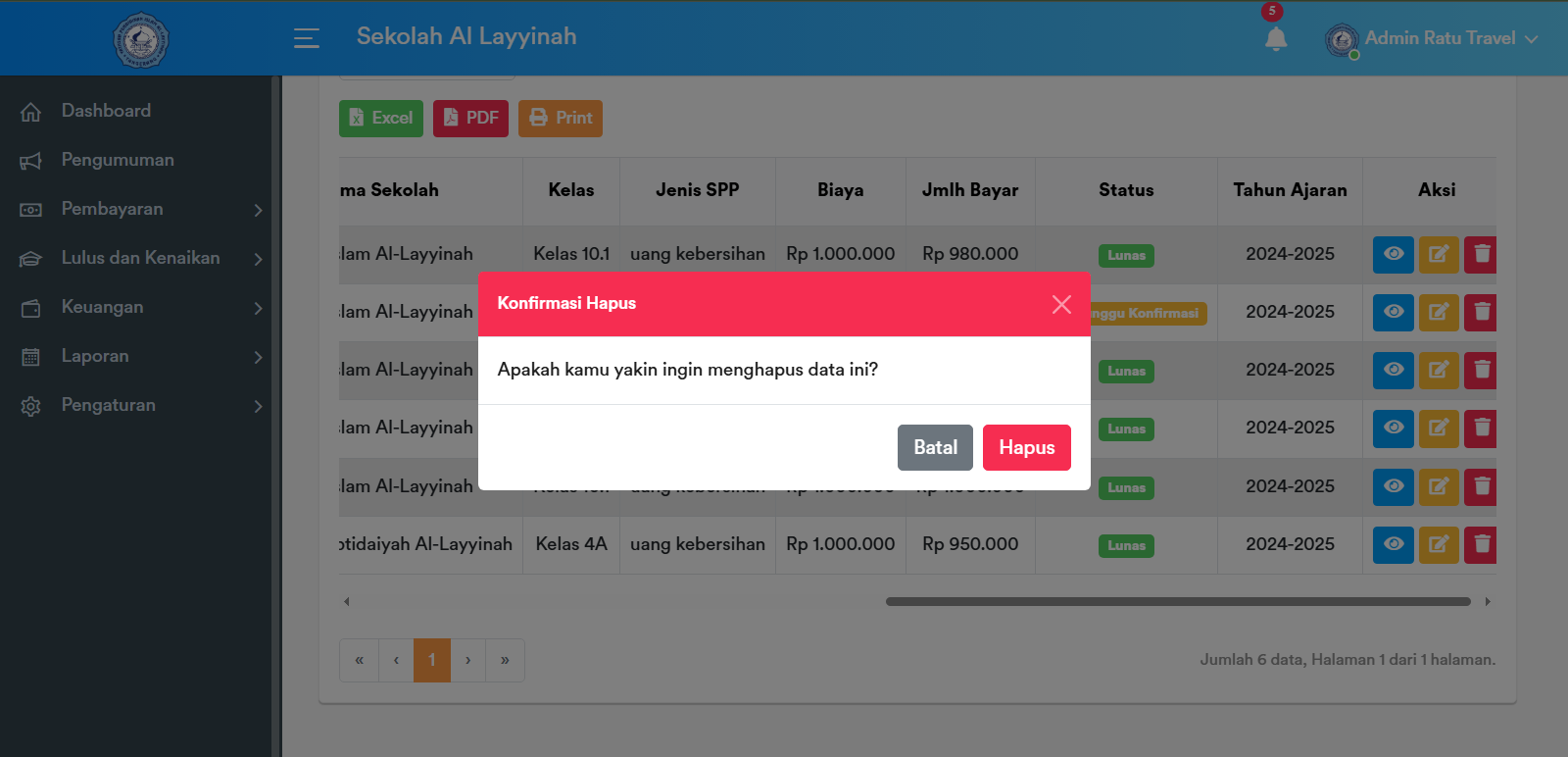The image size is (1568, 757).
Task: Click the notification bell icon
Action: point(1275,39)
